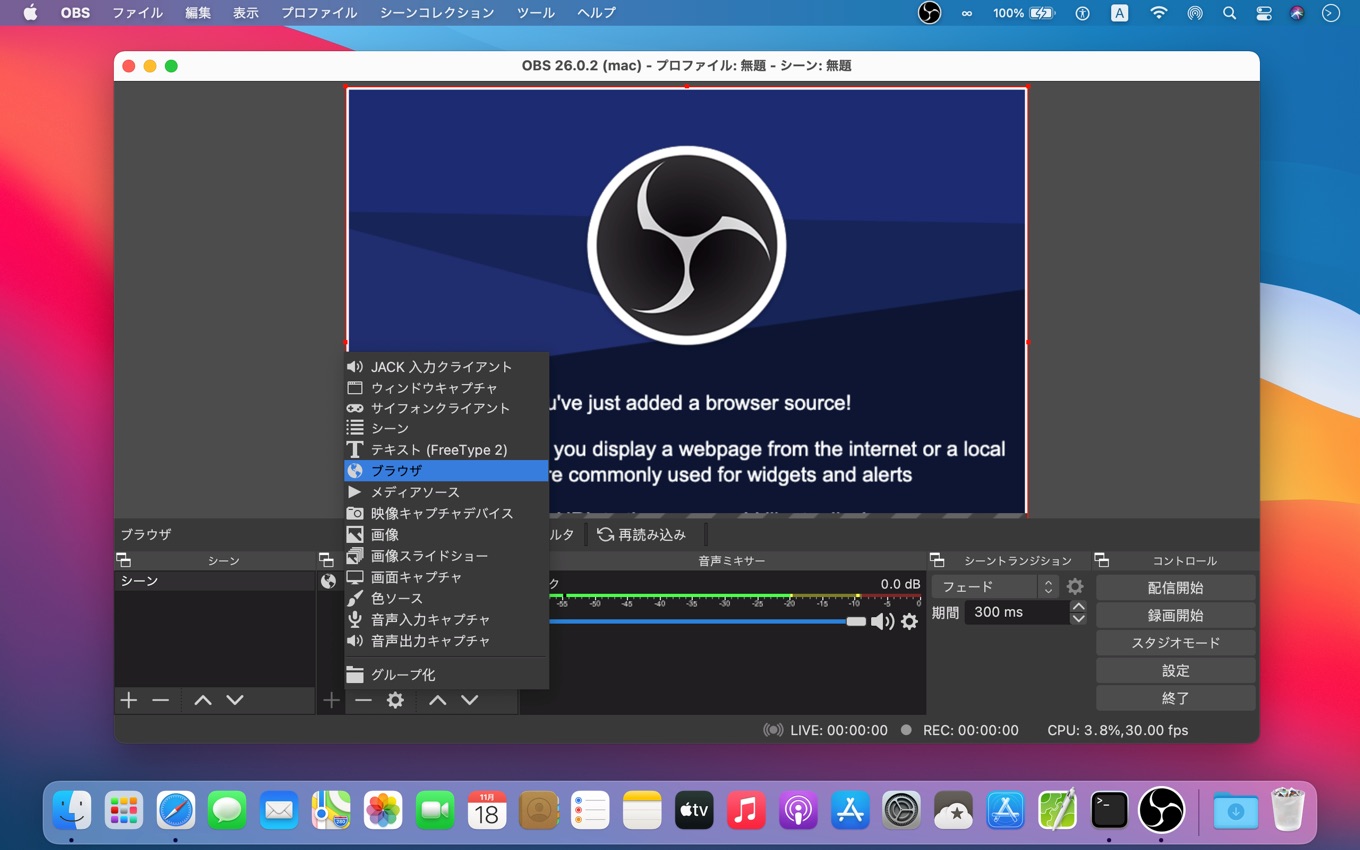The height and width of the screenshot is (850, 1360).
Task: Open the 編集 menu
Action: point(198,13)
